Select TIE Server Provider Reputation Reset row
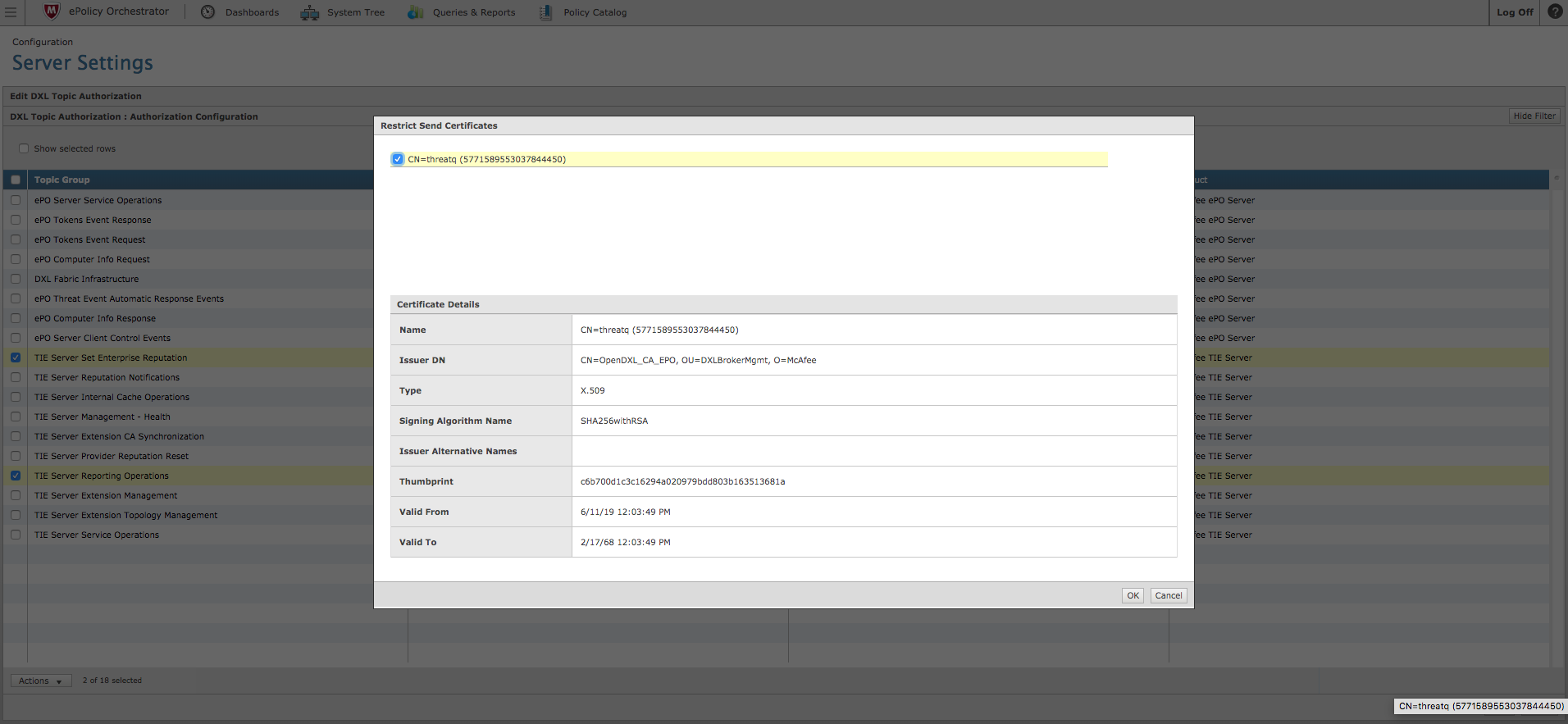 (112, 456)
